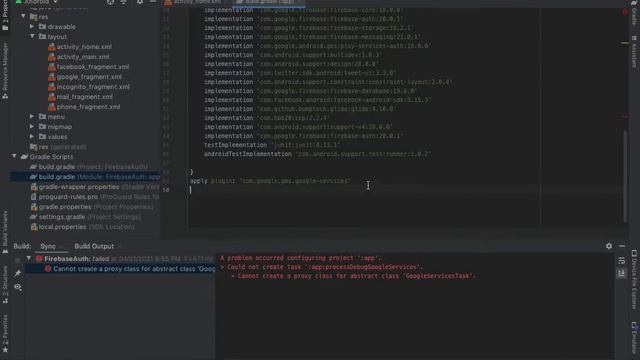Select facebook_fragment.xml file
This screenshot has height=360, width=640.
93,67
